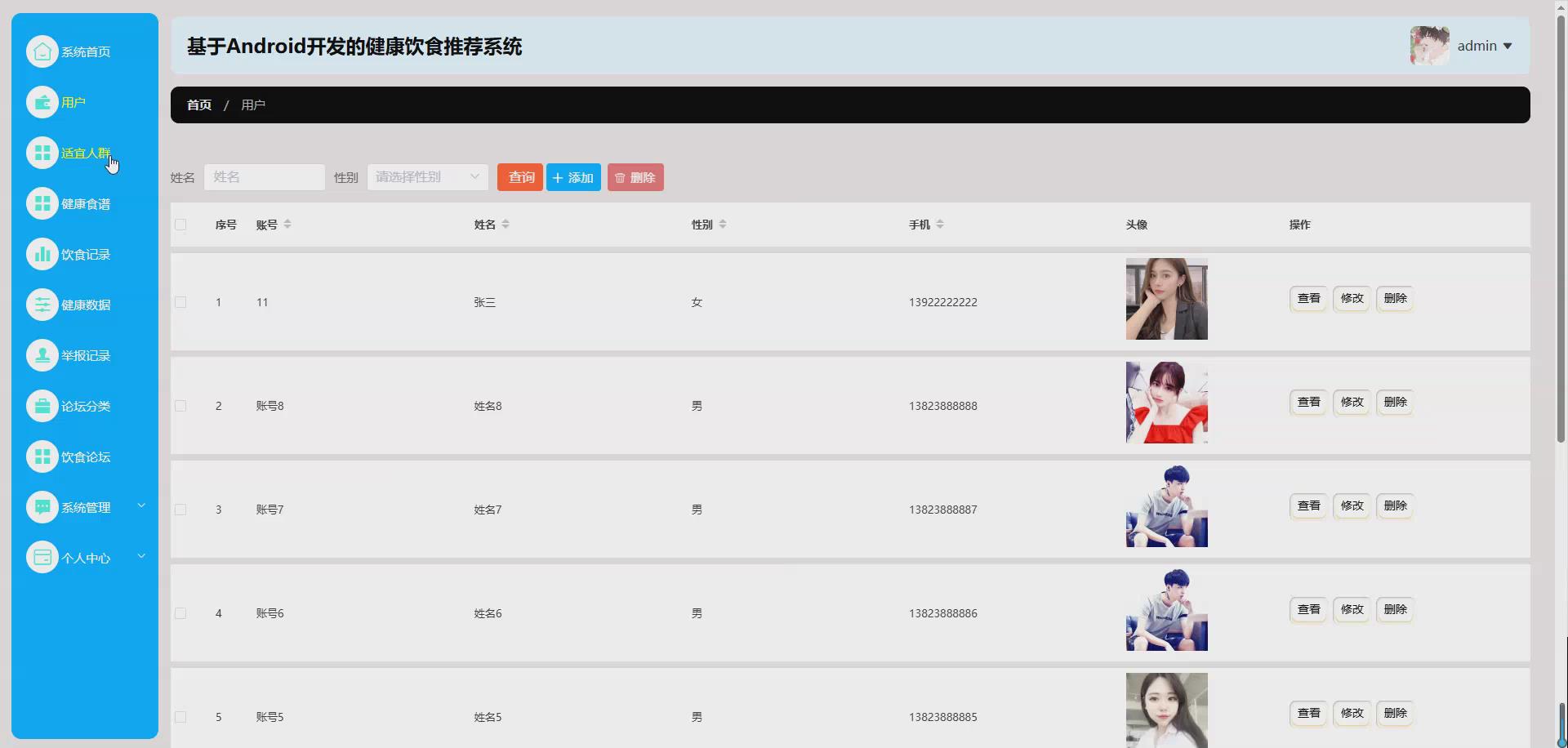Viewport: 1568px width, 748px height.
Task: Click 查看 for user 姓名5
Action: (1309, 714)
